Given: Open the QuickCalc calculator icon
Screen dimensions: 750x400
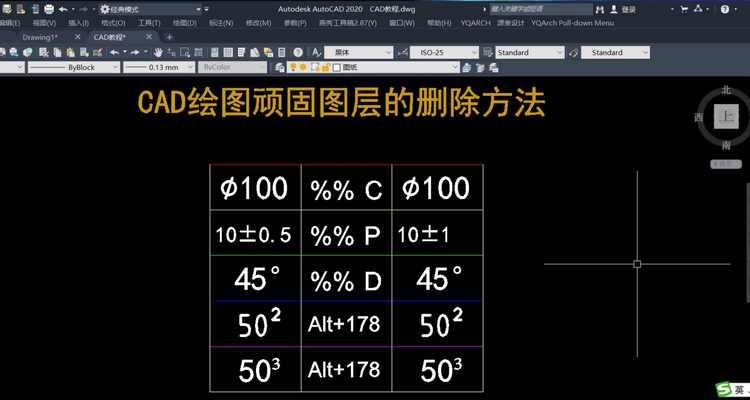Looking at the screenshot, I should click(282, 52).
